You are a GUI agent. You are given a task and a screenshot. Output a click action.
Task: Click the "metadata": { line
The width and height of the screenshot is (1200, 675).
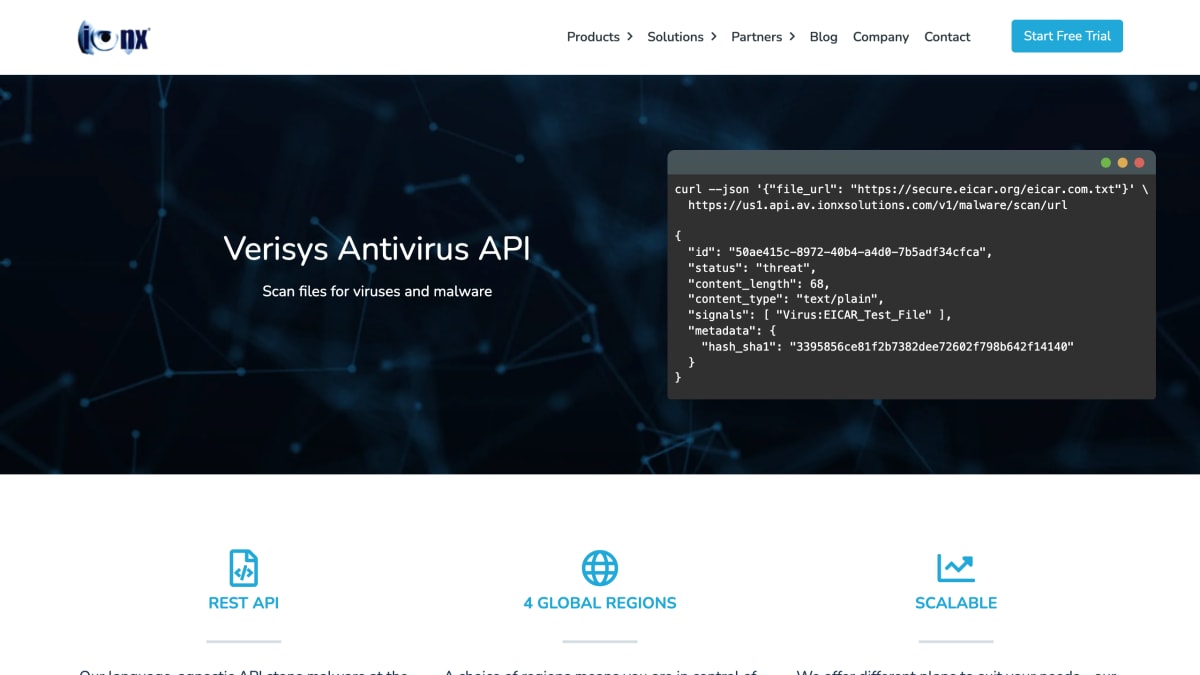[x=732, y=330]
